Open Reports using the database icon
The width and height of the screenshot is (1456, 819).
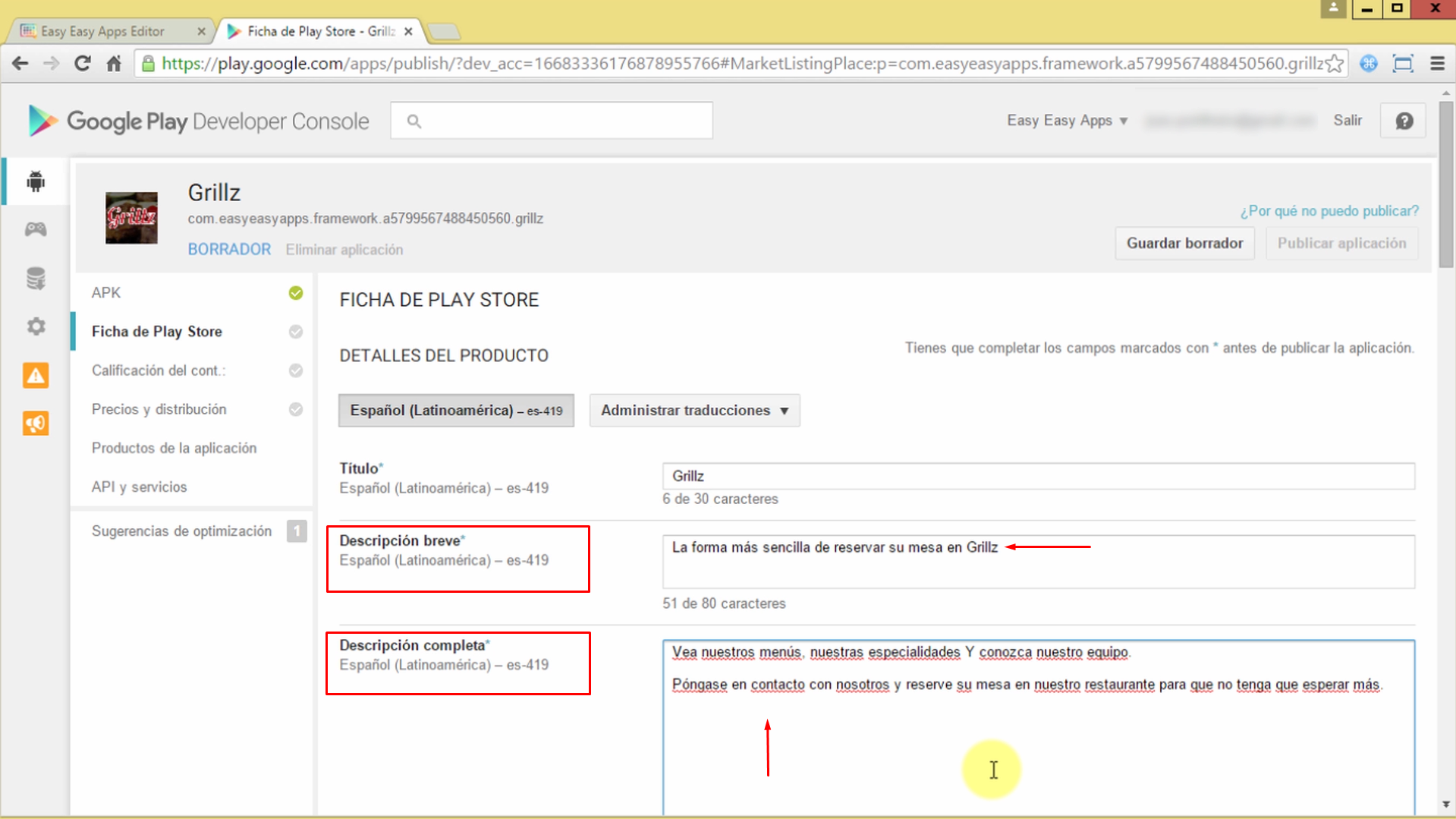click(x=35, y=278)
